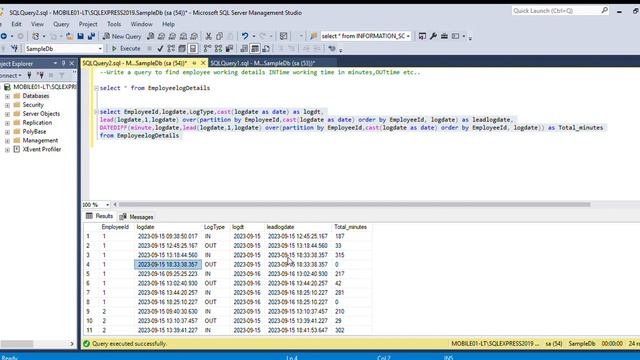
Task: Toggle Include Actual Execution Plan
Action: (x=208, y=49)
